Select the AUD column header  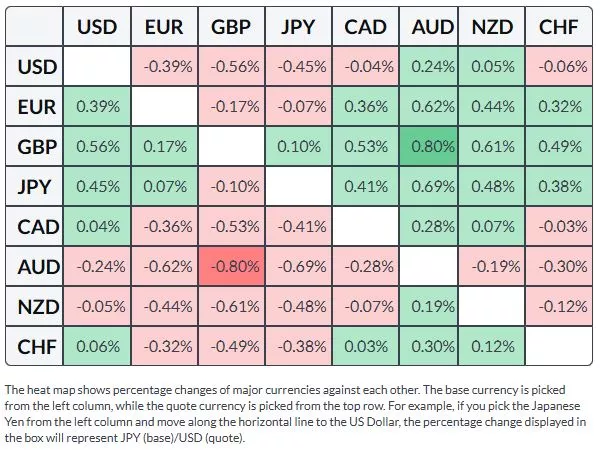click(x=433, y=29)
